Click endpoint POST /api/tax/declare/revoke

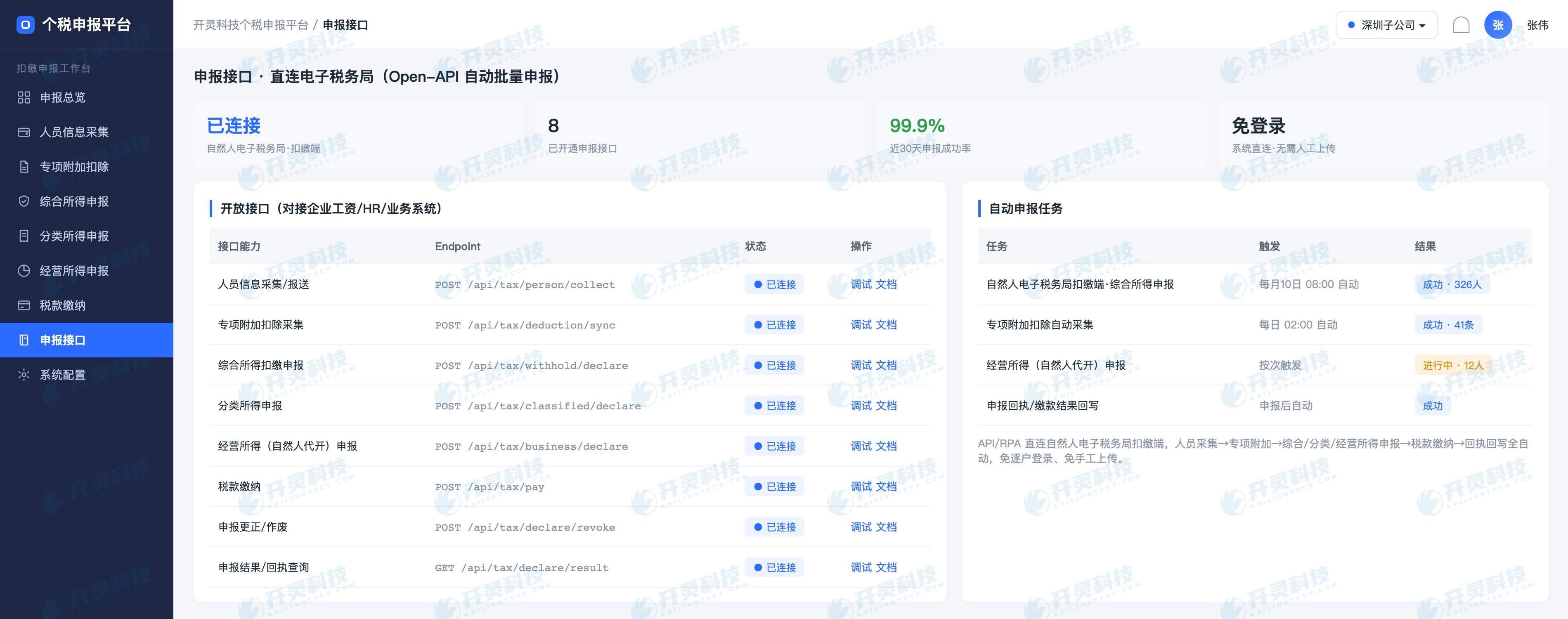click(x=525, y=527)
